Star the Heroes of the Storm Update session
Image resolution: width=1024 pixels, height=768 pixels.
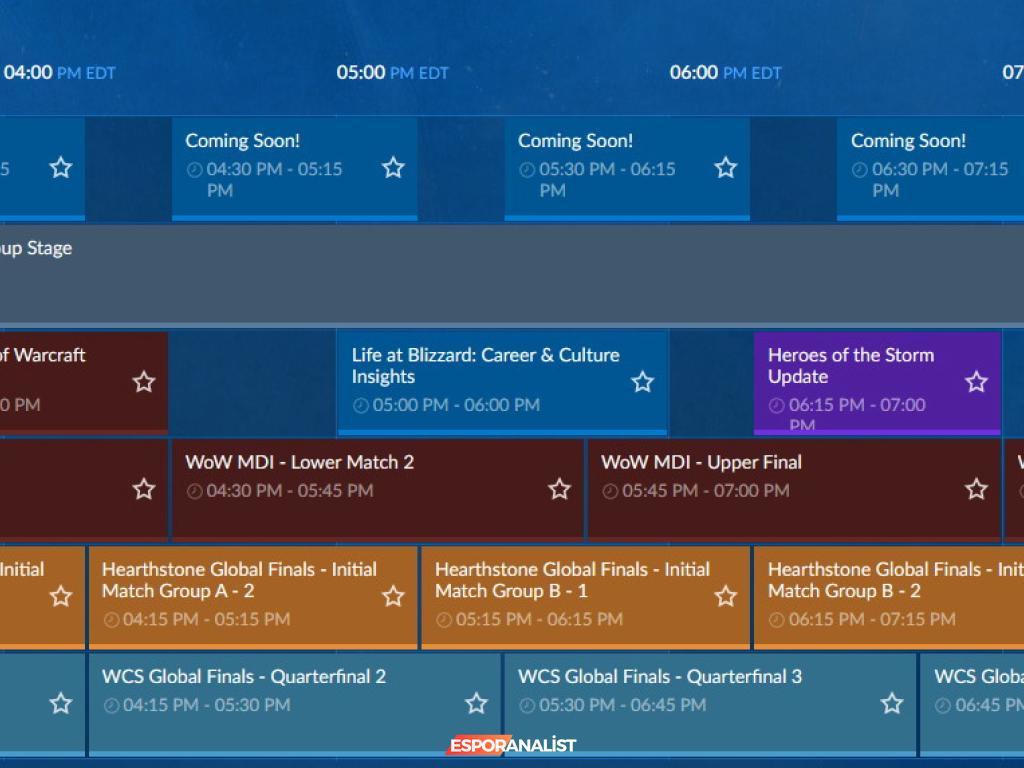point(976,382)
